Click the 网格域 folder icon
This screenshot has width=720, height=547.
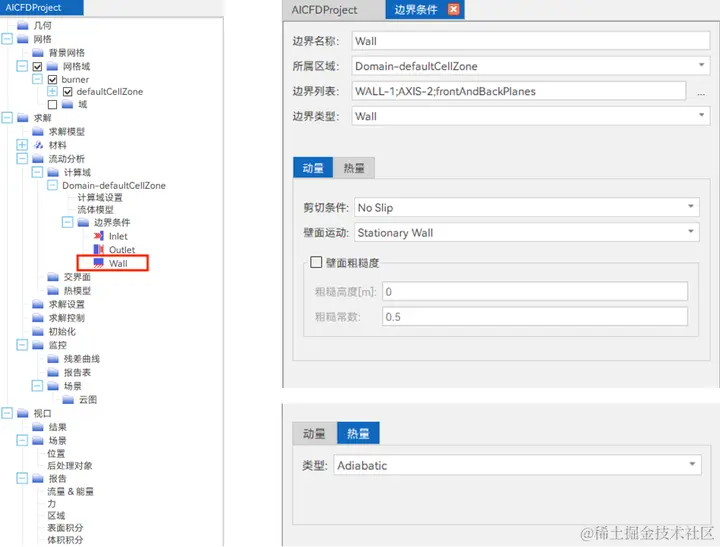point(52,67)
